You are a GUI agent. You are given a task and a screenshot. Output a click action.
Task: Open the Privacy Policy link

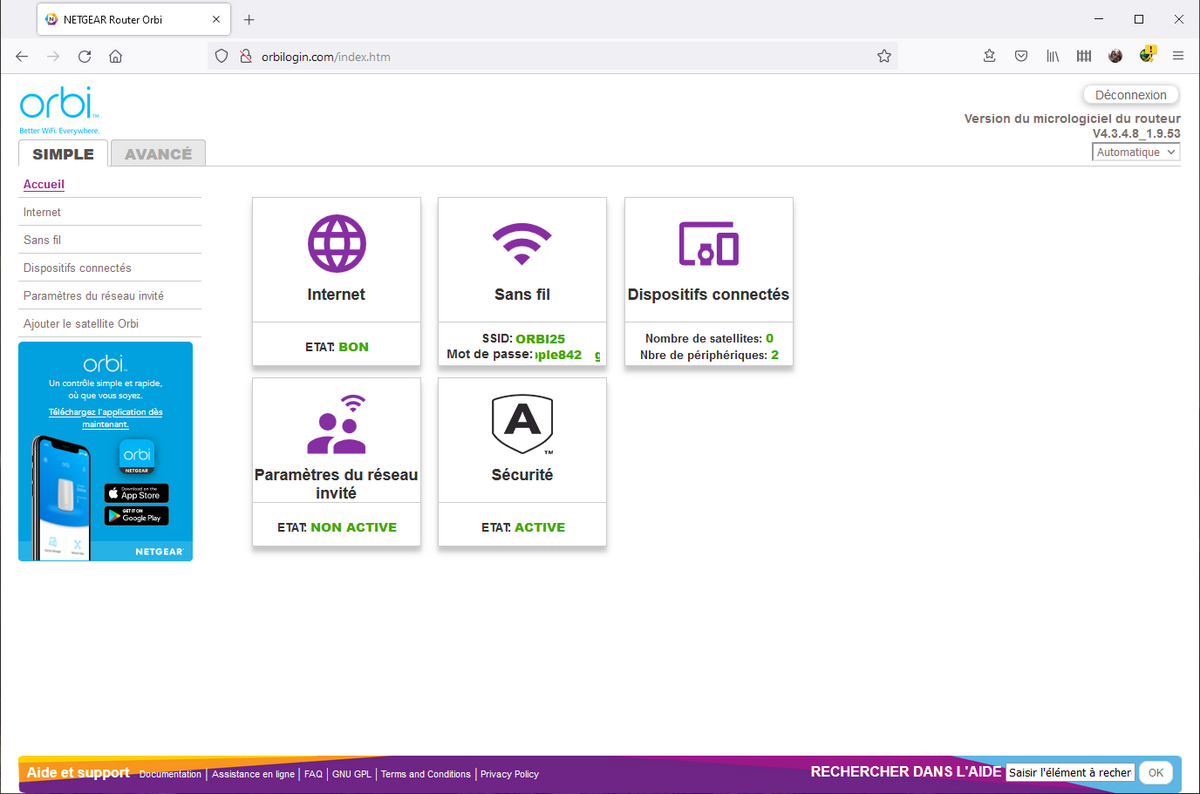[x=510, y=774]
